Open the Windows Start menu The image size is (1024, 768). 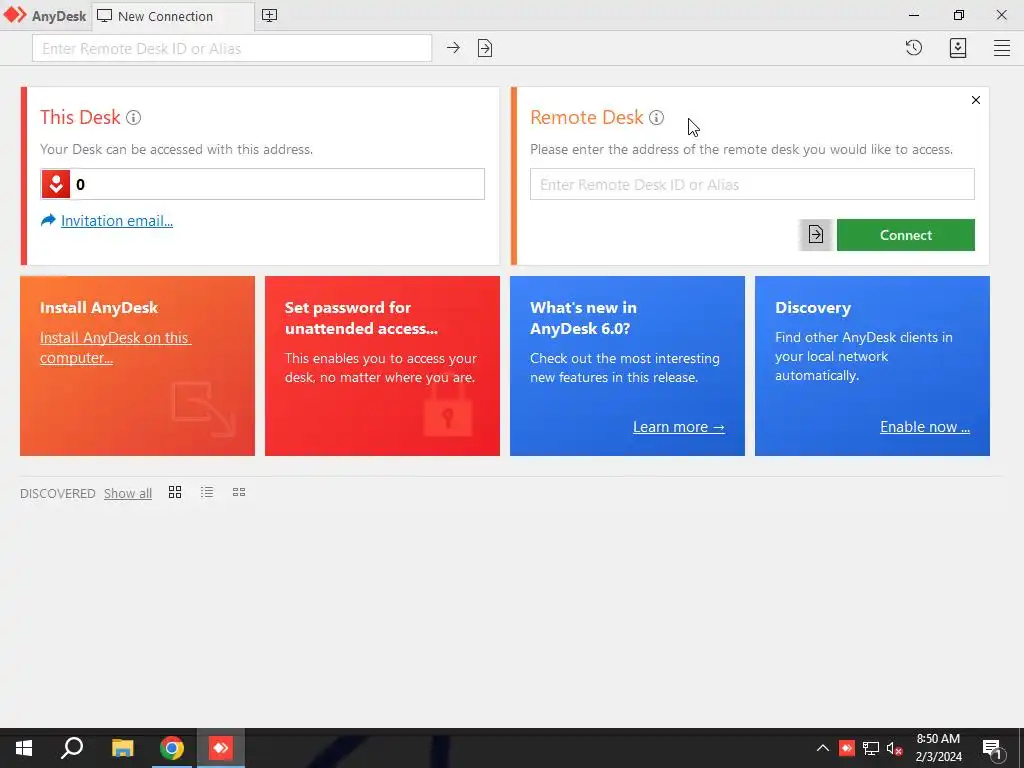(24, 748)
